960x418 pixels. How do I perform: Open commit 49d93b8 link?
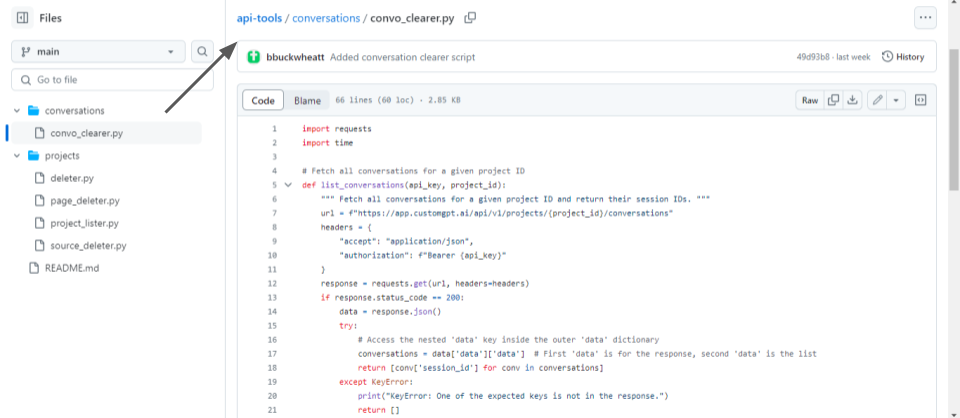coord(812,57)
